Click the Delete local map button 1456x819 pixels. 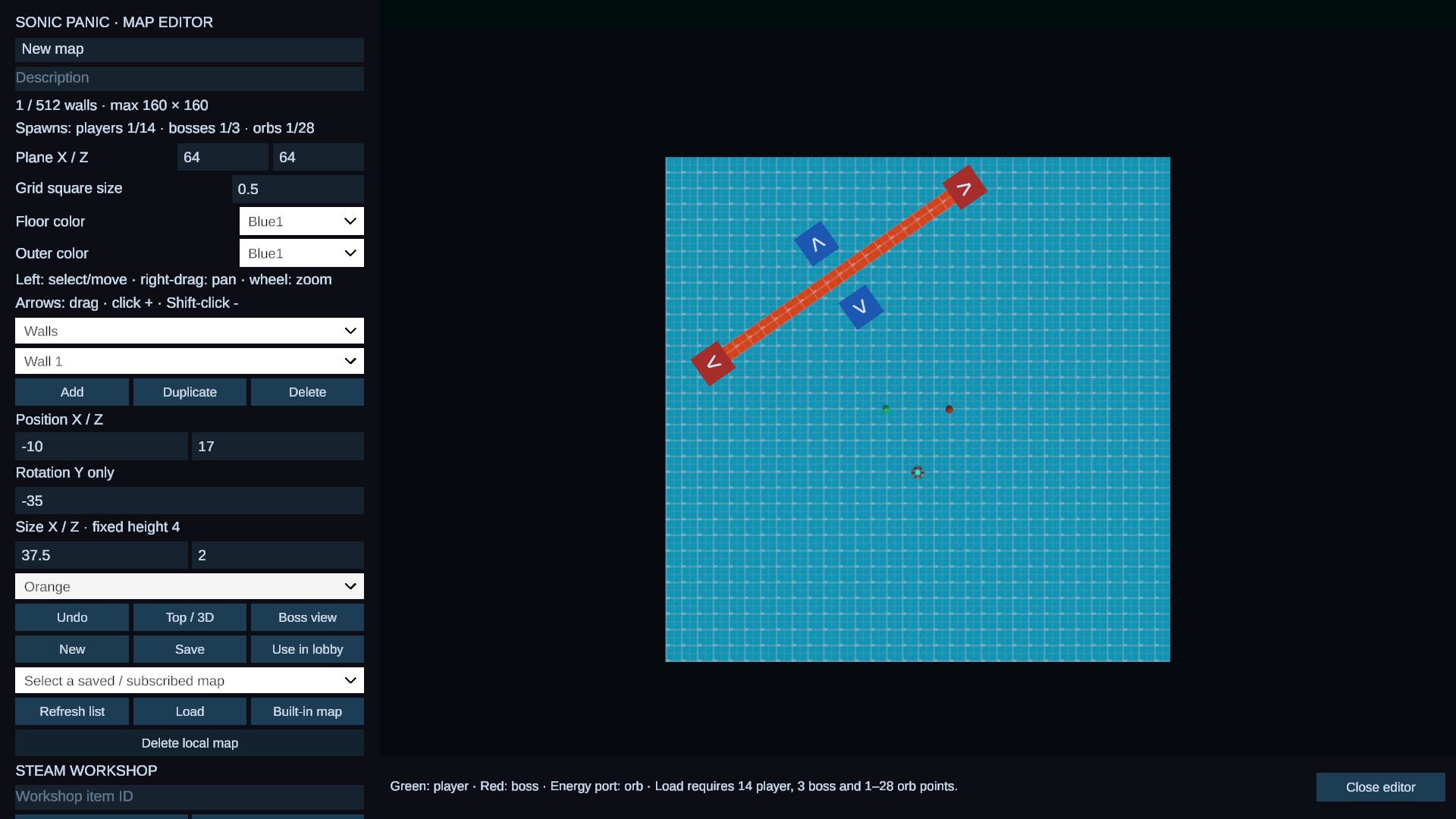point(190,743)
